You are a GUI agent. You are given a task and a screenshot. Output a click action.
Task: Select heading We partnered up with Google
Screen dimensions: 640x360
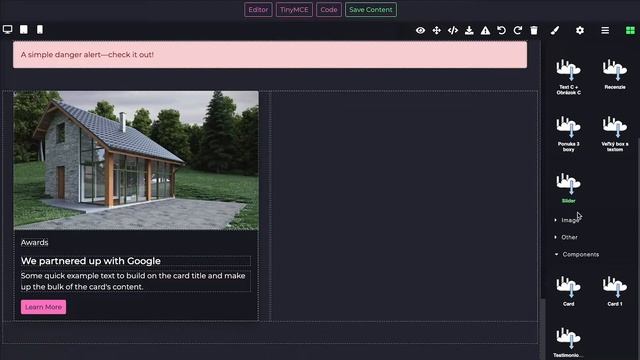click(91, 261)
